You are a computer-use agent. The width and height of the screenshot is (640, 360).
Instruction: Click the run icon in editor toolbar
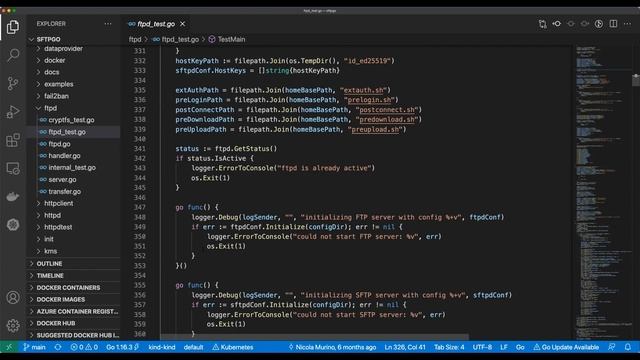pyautogui.click(x=599, y=24)
